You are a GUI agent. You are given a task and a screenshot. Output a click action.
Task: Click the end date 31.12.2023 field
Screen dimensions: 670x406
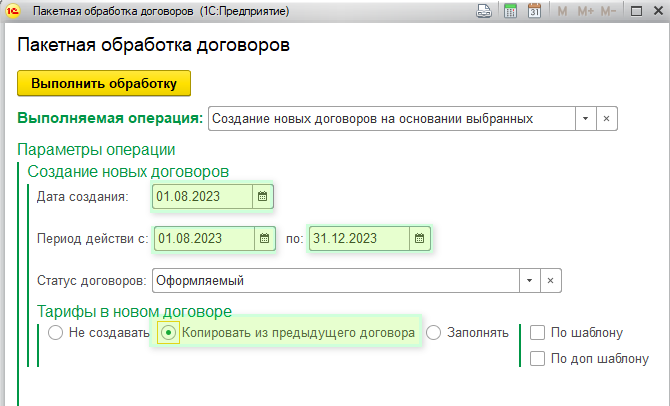pos(358,239)
